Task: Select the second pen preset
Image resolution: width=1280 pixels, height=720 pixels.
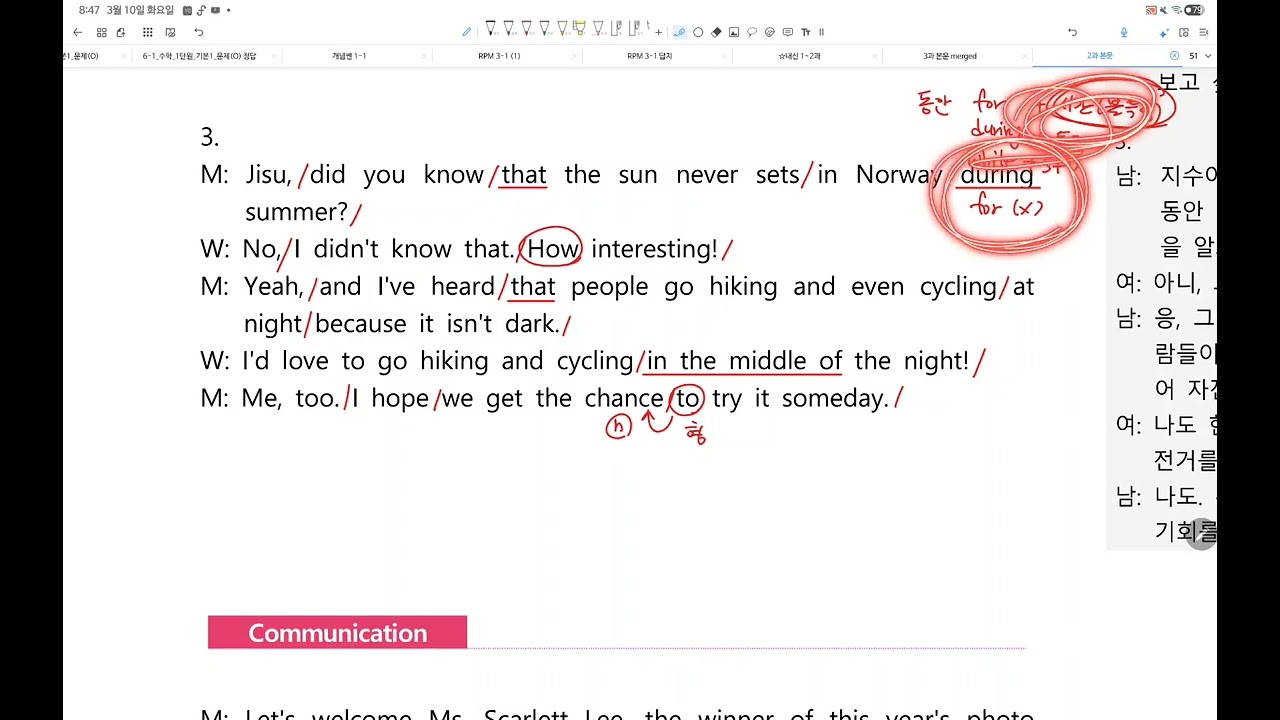Action: 509,28
